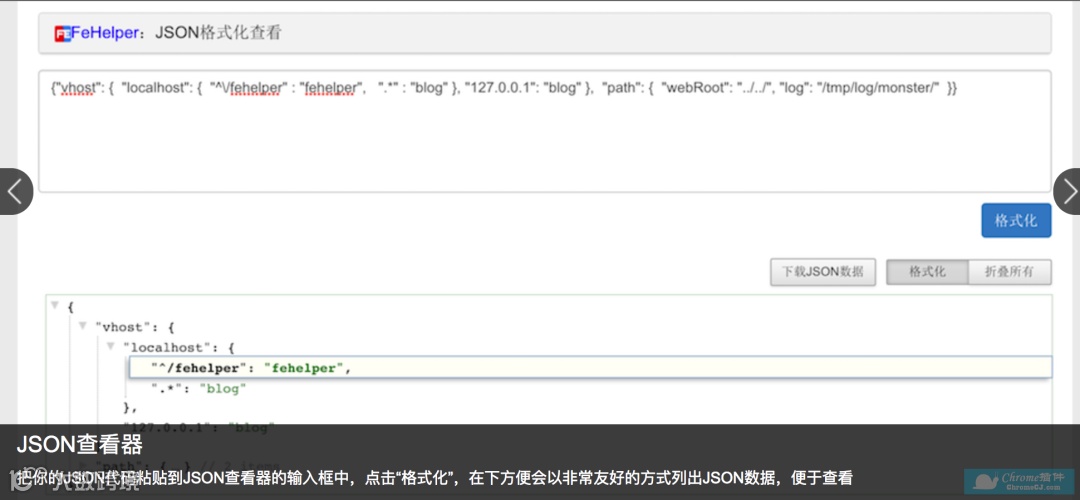Screen dimensions: 1080x500
Task: Select the "^/fehelper" key row
Action: click(x=590, y=368)
